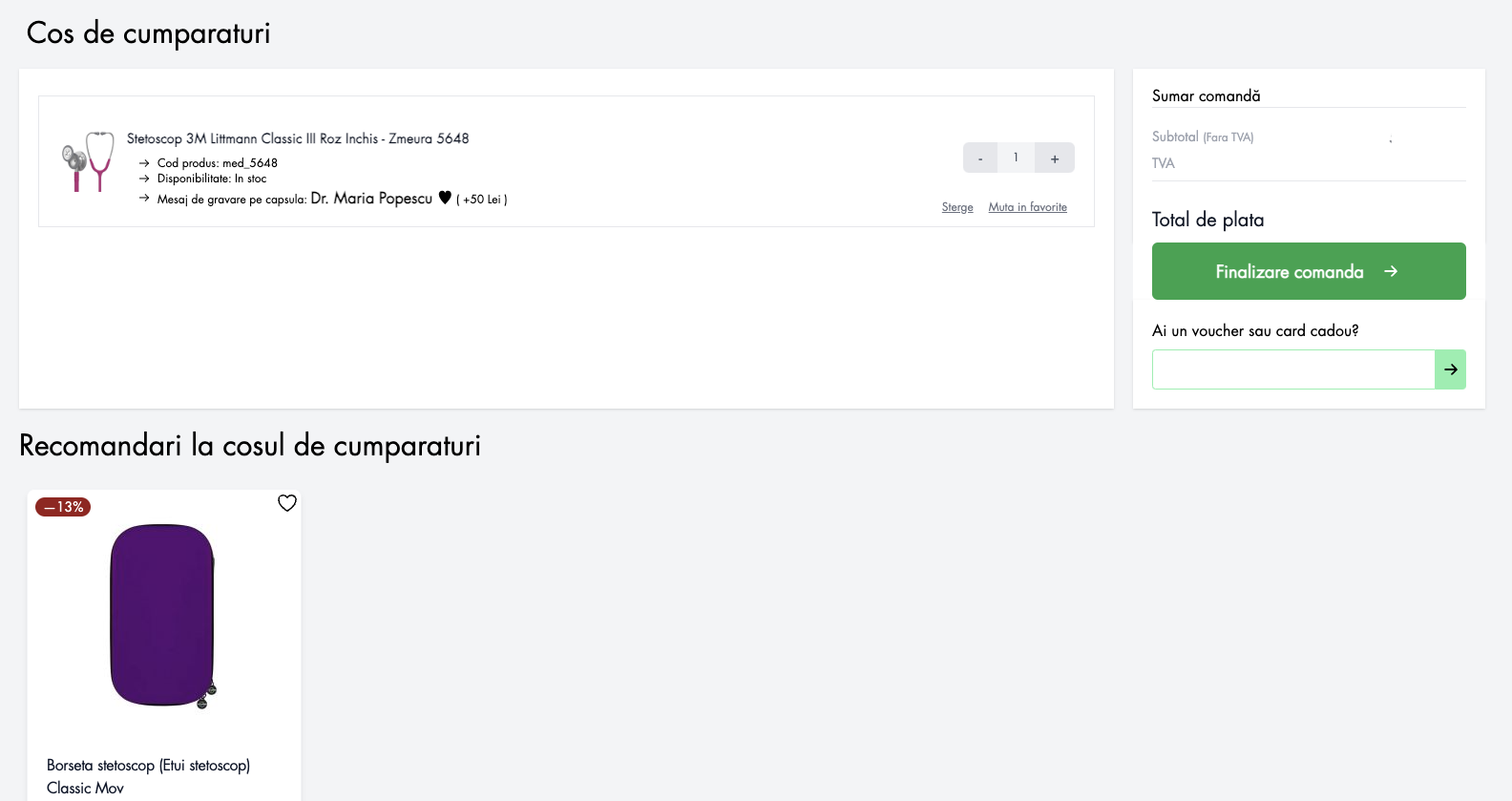
Task: Click the arrow icon in Finalizare comanda
Action: [1391, 271]
